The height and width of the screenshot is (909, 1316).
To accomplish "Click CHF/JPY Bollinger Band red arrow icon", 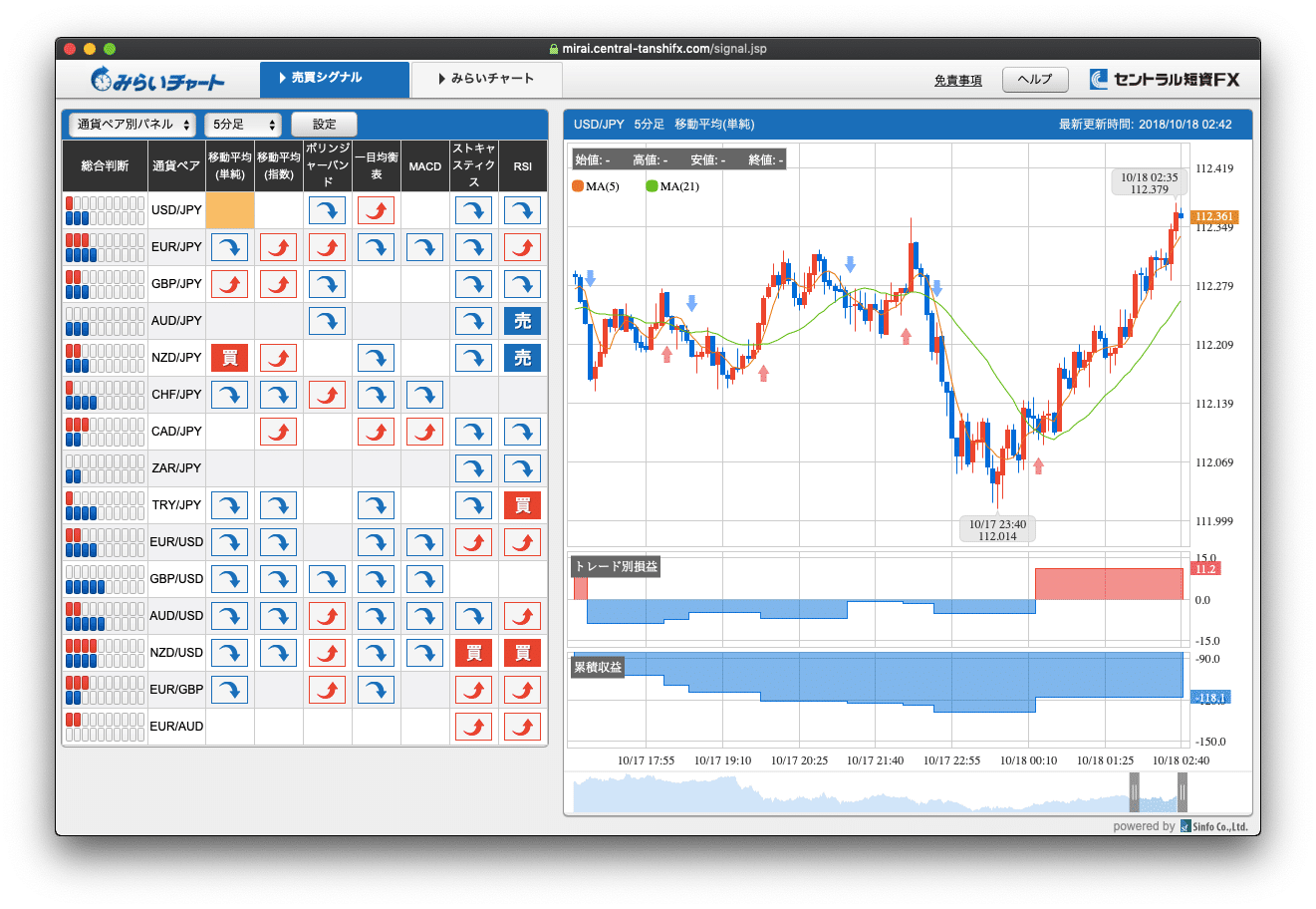I will [327, 395].
